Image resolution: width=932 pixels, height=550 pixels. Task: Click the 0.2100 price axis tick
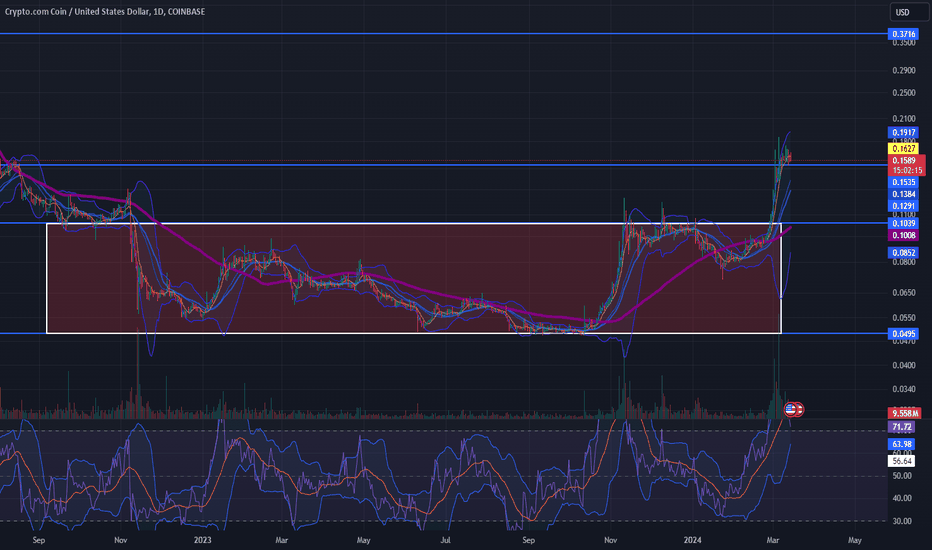point(903,119)
